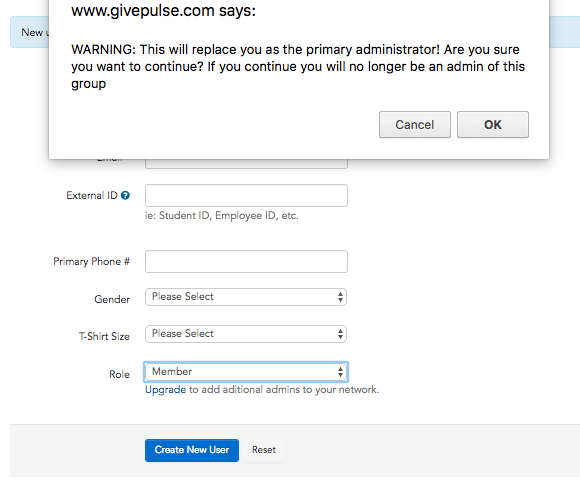
Task: Click the T-Shirt Size dropdown arrows
Action: coord(340,334)
